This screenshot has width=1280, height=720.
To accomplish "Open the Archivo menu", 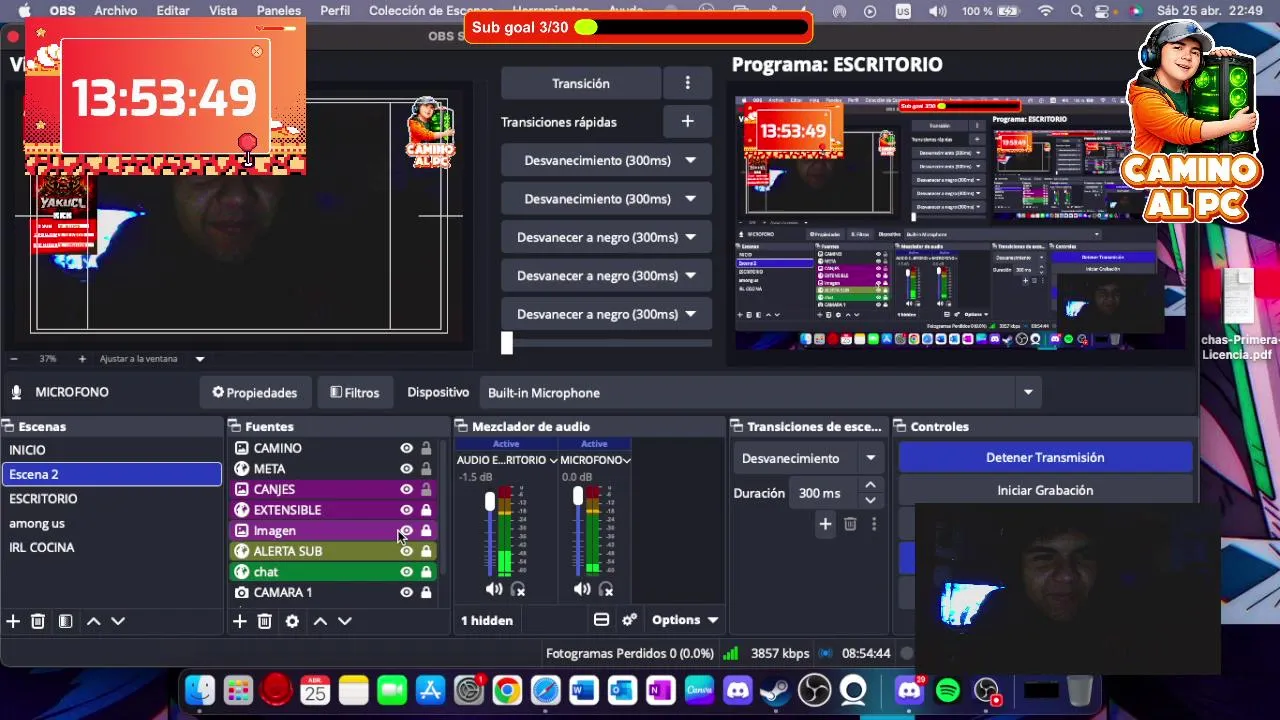I will (116, 10).
